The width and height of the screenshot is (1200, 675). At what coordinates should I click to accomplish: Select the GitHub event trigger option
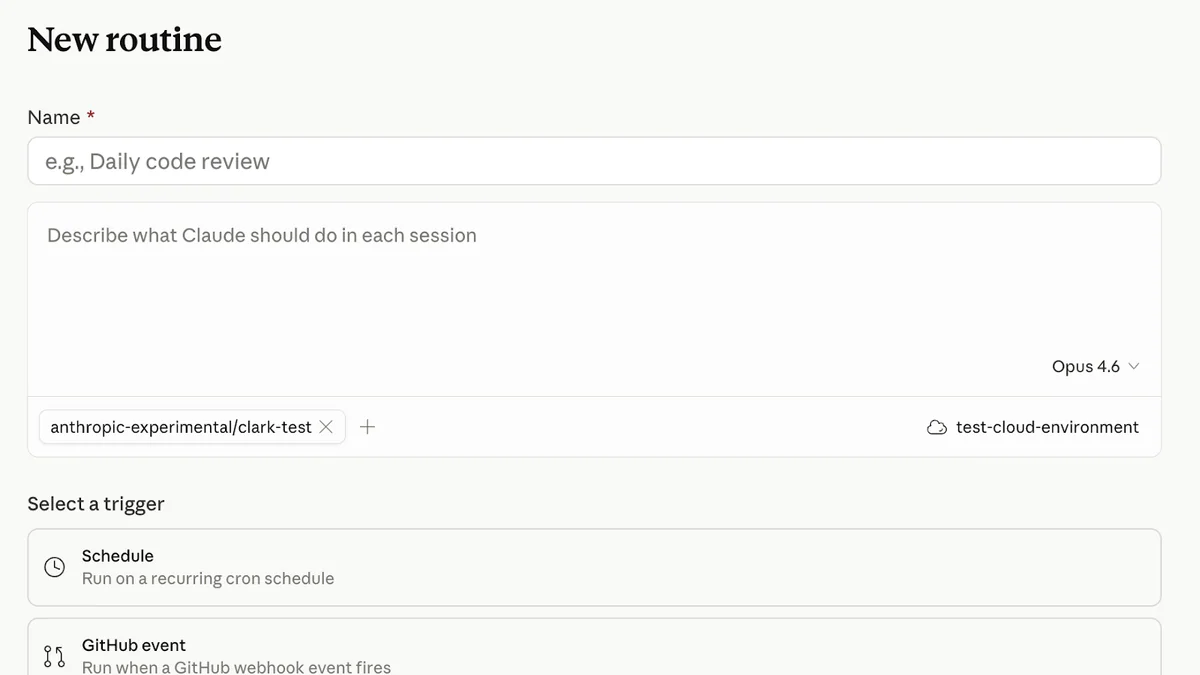click(x=593, y=650)
